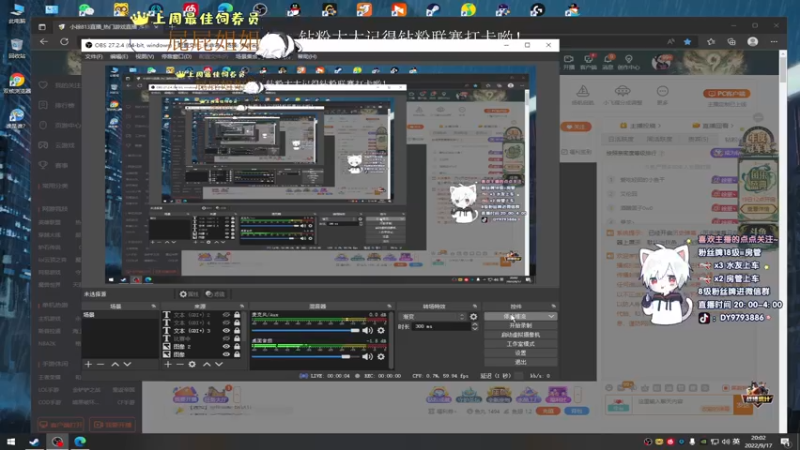This screenshot has height=450, width=800.
Task: Mute the desktop audio speaker icon
Action: point(367,357)
